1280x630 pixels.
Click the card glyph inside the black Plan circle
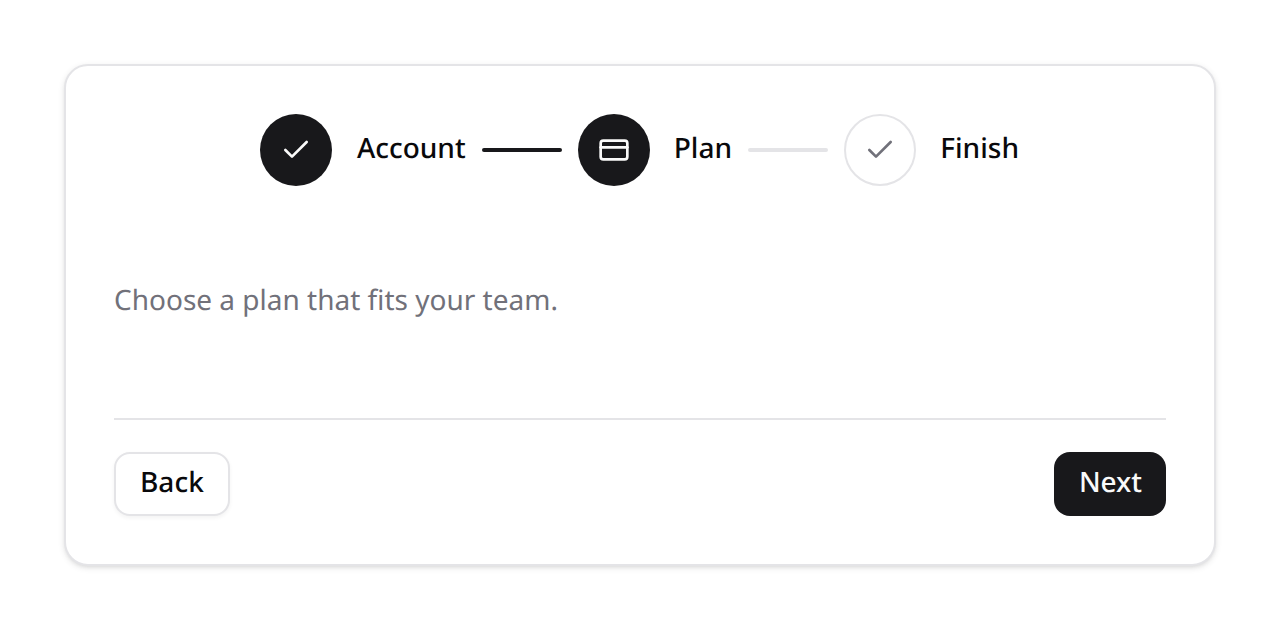pyautogui.click(x=614, y=150)
